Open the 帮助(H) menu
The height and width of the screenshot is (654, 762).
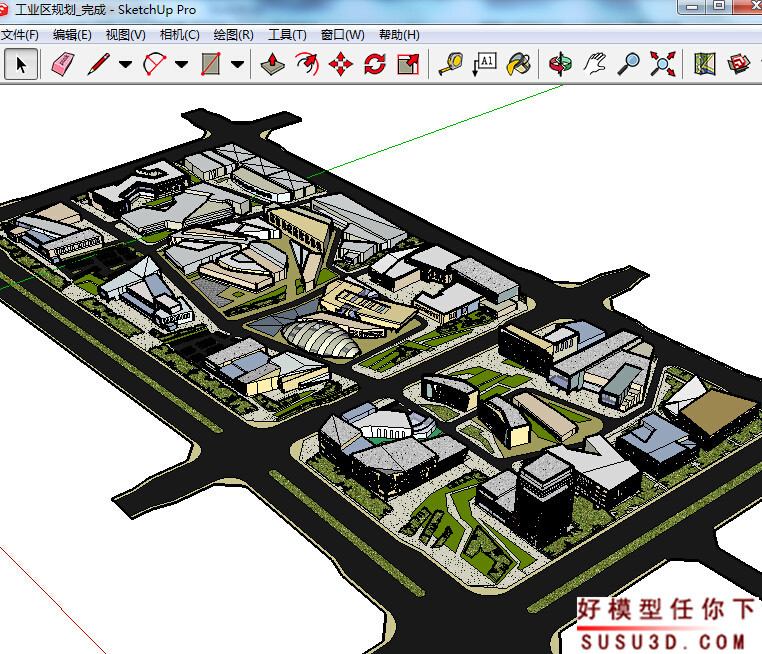pos(399,35)
